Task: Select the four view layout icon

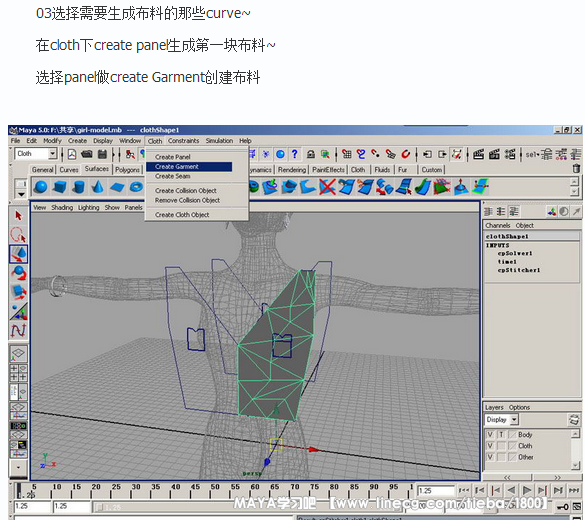Action: coord(18,373)
